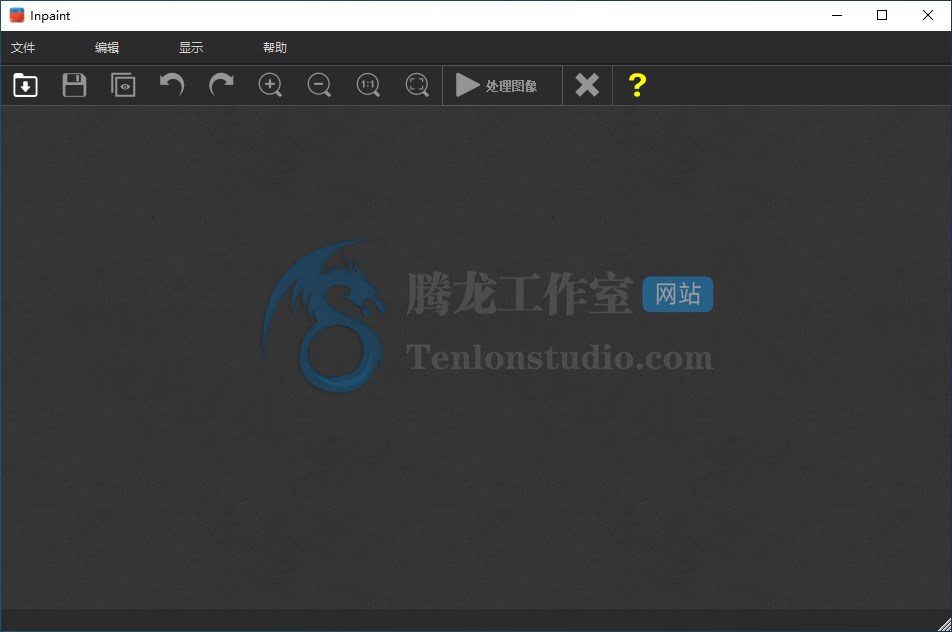
Task: Click the Open image folder icon
Action: [26, 85]
